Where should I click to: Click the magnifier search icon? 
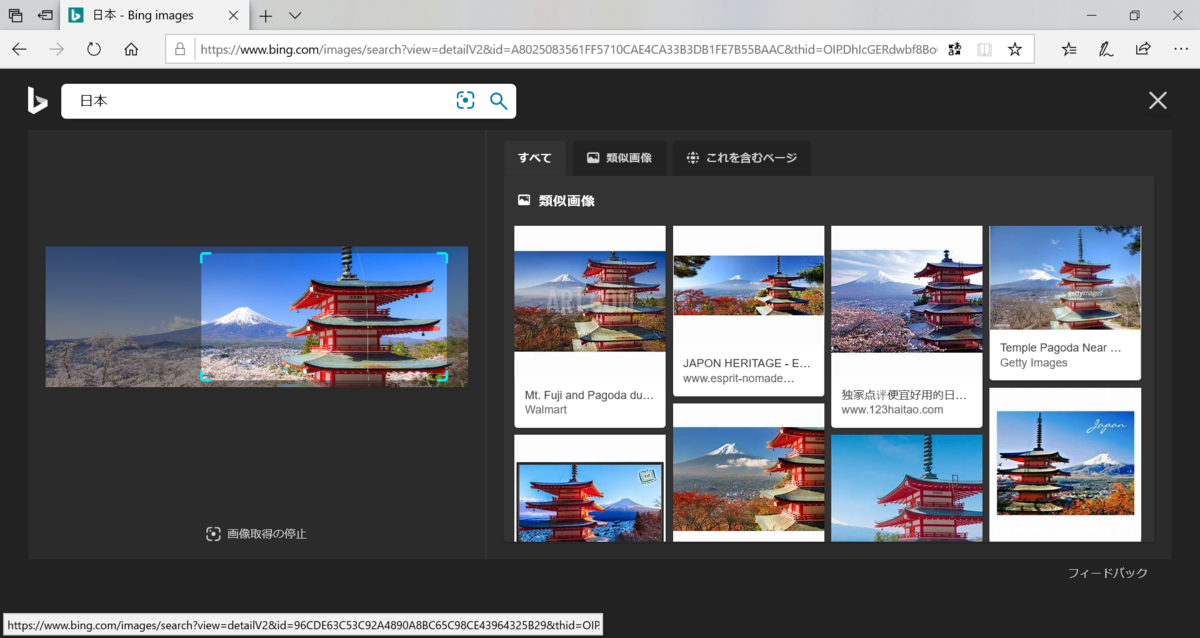click(x=498, y=101)
